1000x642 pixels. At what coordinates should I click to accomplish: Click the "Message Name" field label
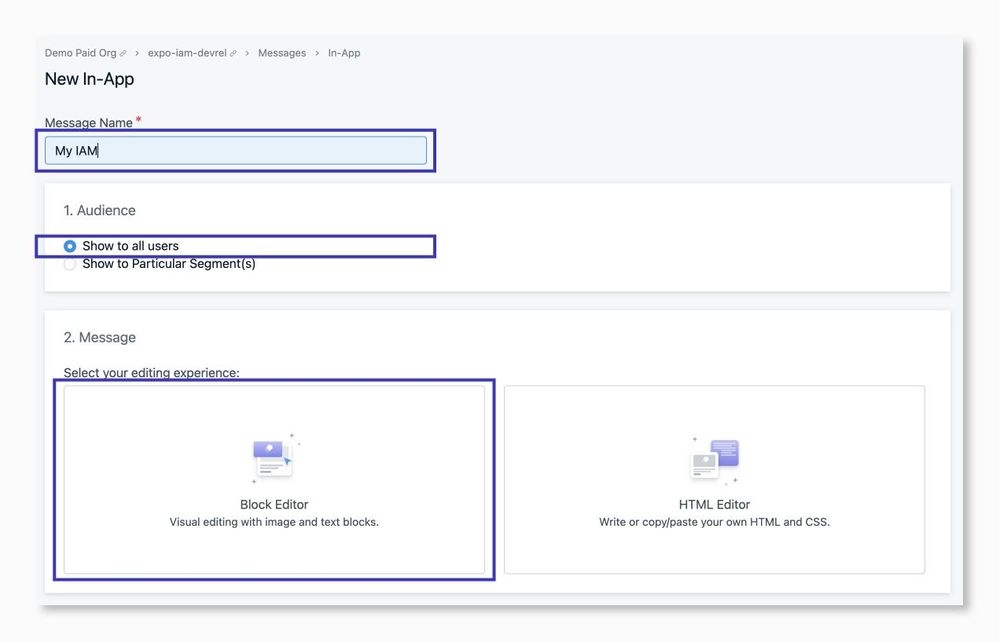click(88, 123)
